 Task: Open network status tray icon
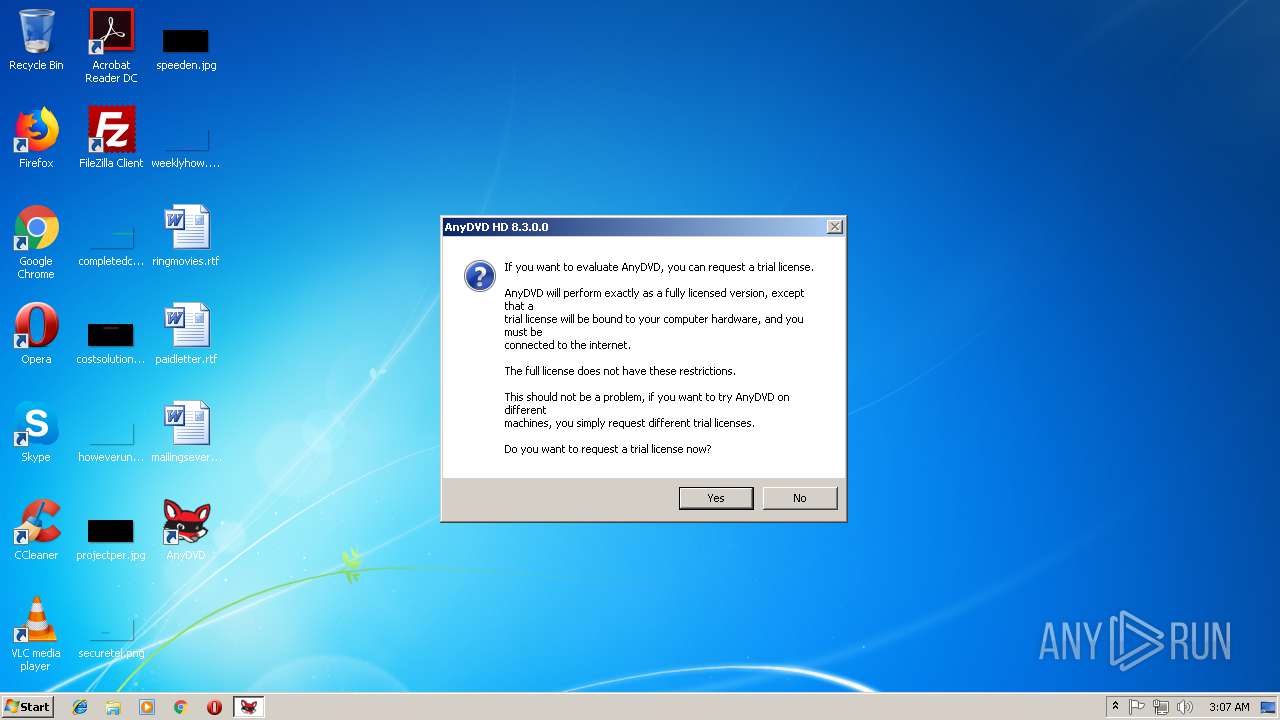[1161, 707]
